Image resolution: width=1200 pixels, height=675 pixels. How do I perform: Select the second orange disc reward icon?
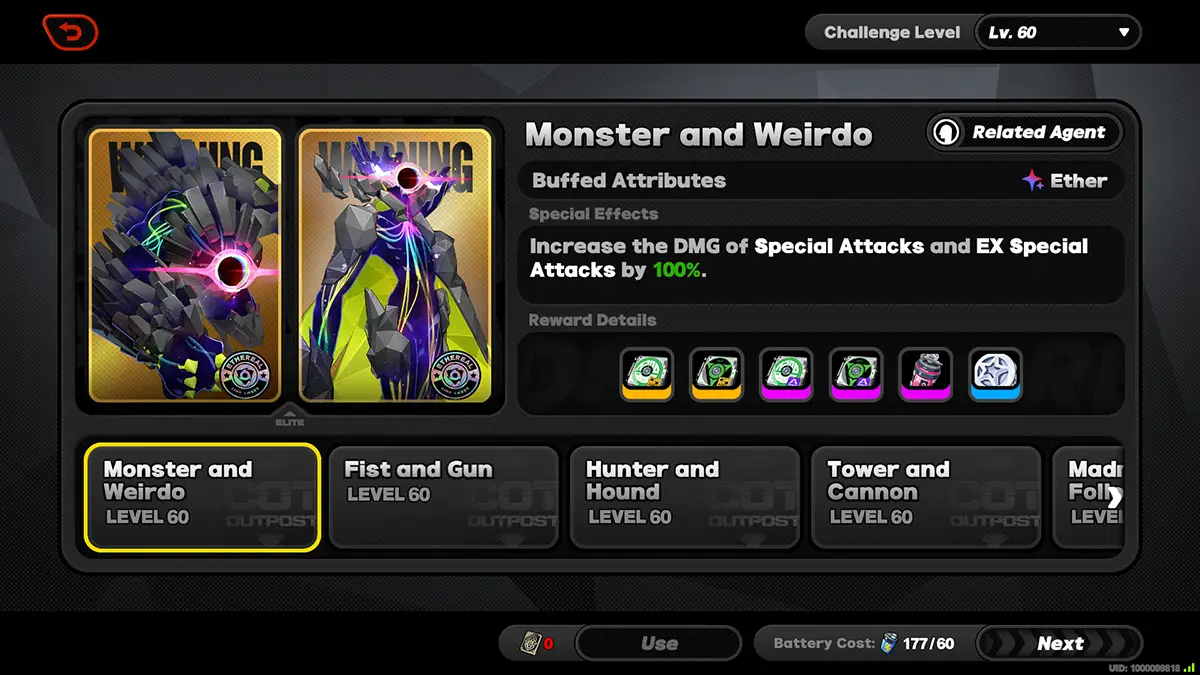716,374
